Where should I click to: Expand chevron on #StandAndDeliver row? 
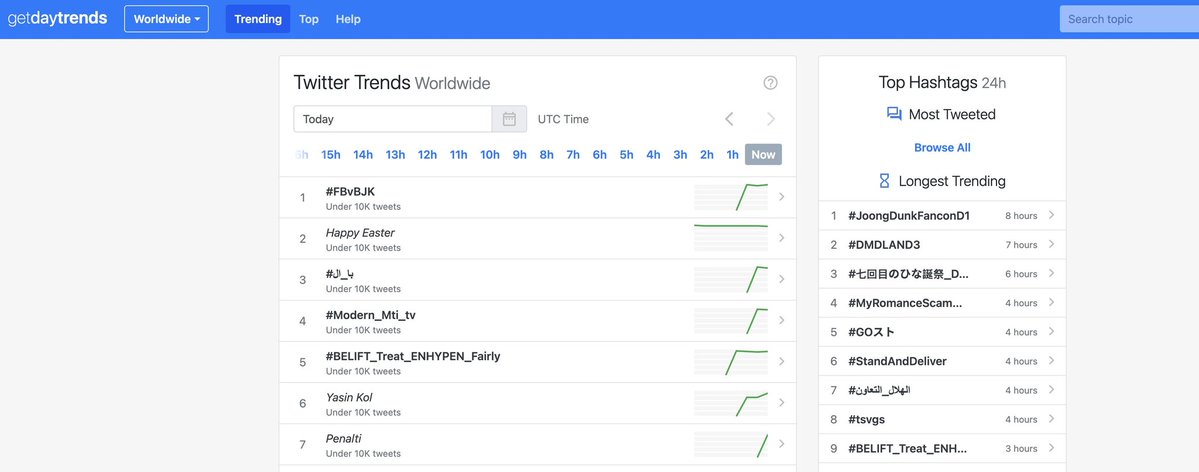[x=1051, y=360]
